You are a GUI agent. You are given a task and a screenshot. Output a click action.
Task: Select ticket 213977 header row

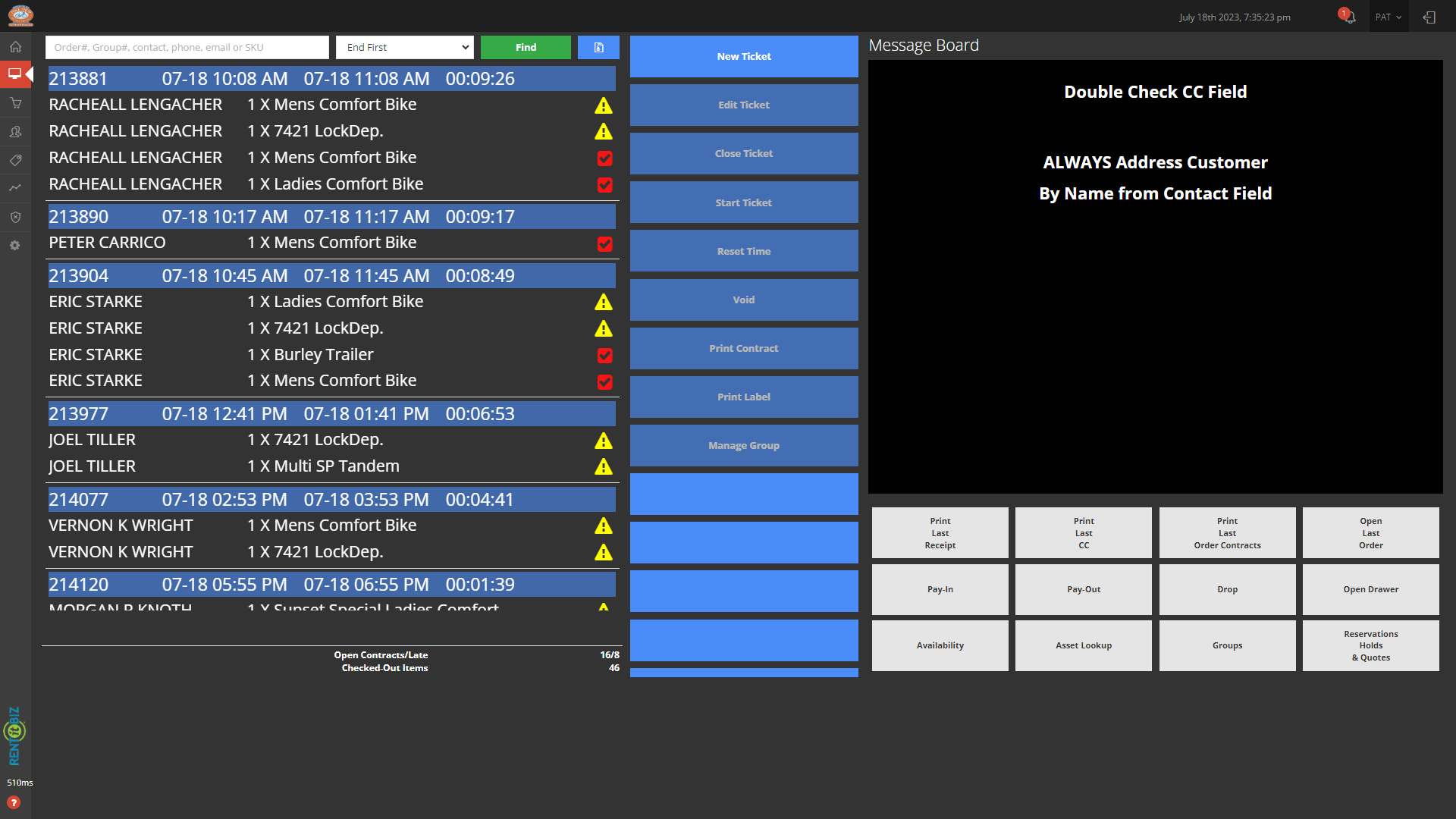pos(331,414)
